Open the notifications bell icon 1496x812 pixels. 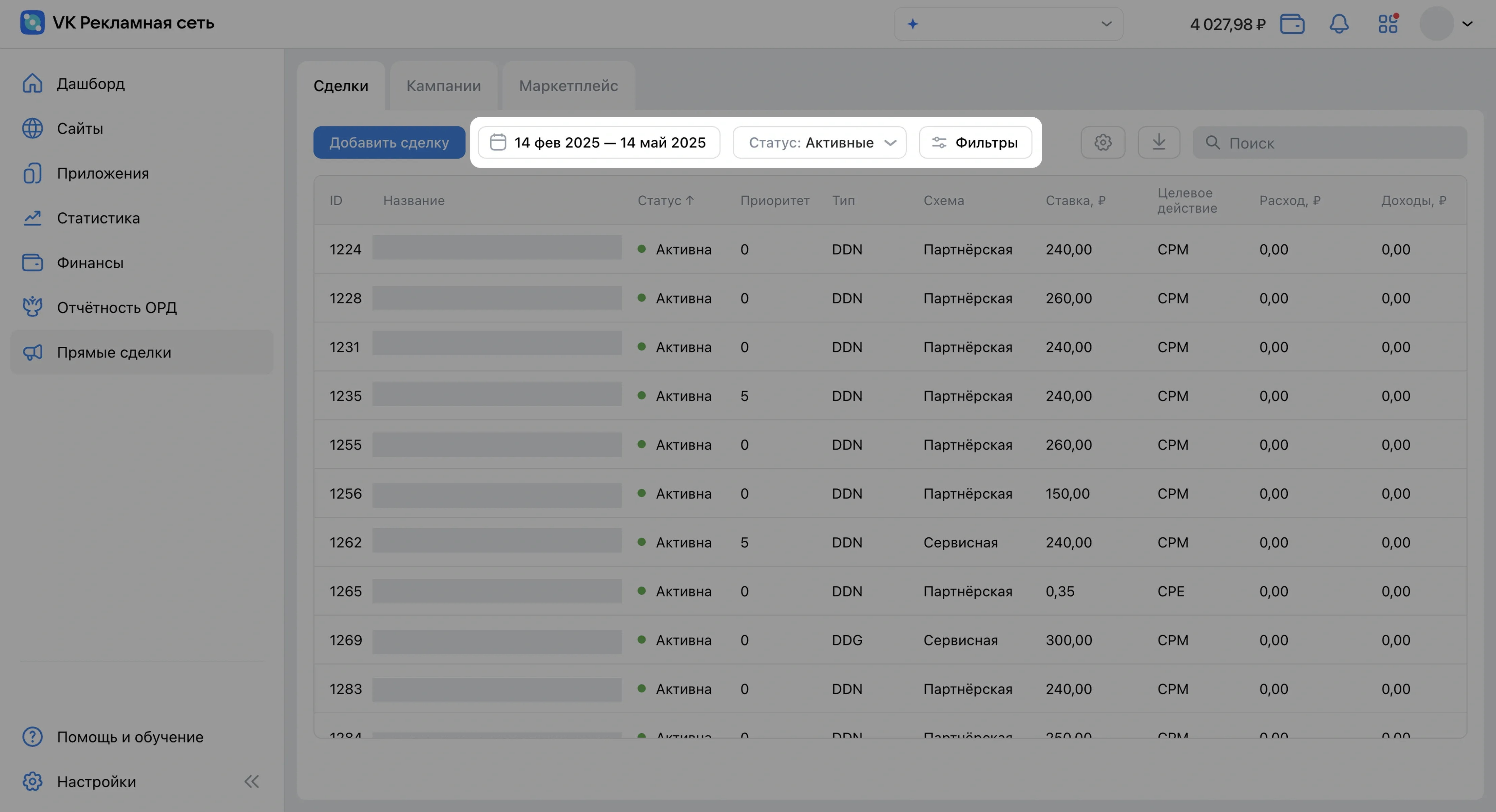(x=1339, y=24)
